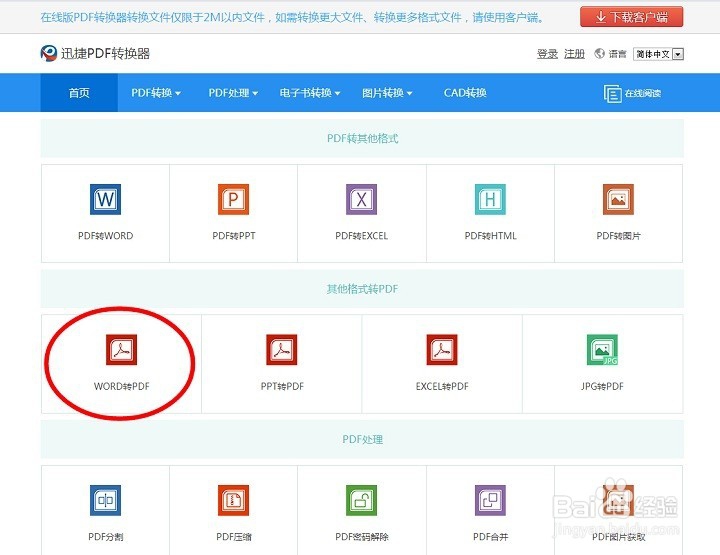Image resolution: width=720 pixels, height=555 pixels.
Task: Click the PDF转WORD label text
Action: click(106, 236)
